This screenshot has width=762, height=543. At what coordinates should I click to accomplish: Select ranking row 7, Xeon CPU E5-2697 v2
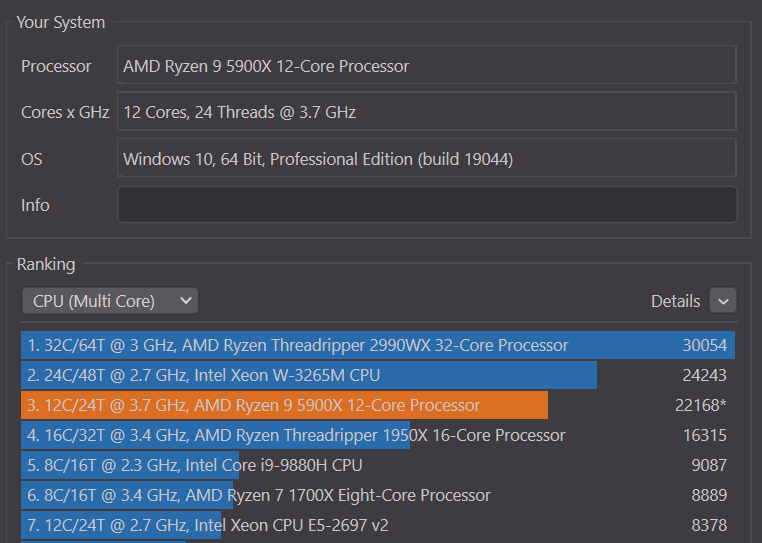[x=378, y=525]
